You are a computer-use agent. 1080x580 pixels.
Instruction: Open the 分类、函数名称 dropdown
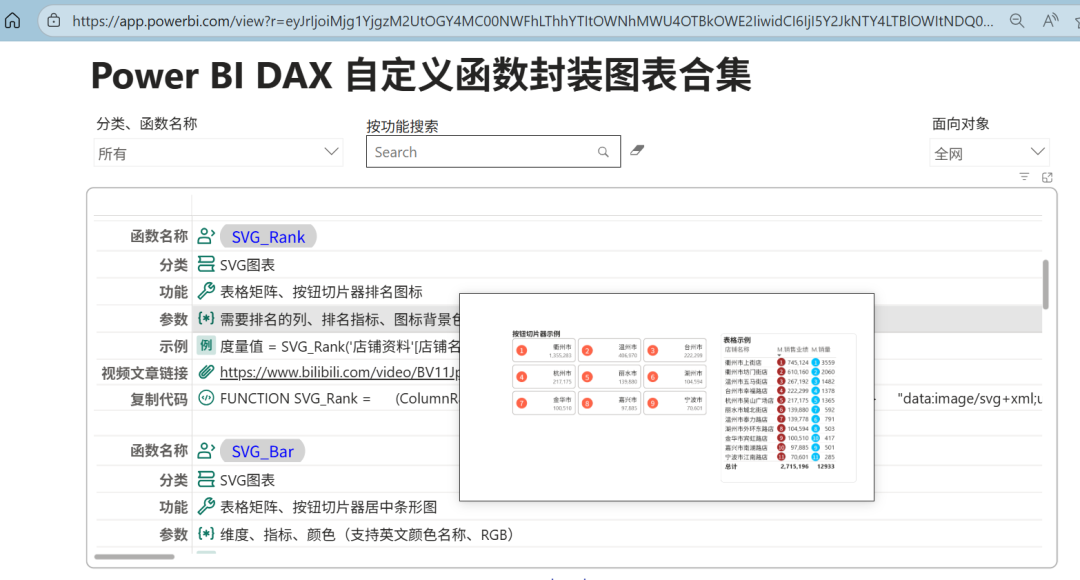point(218,153)
